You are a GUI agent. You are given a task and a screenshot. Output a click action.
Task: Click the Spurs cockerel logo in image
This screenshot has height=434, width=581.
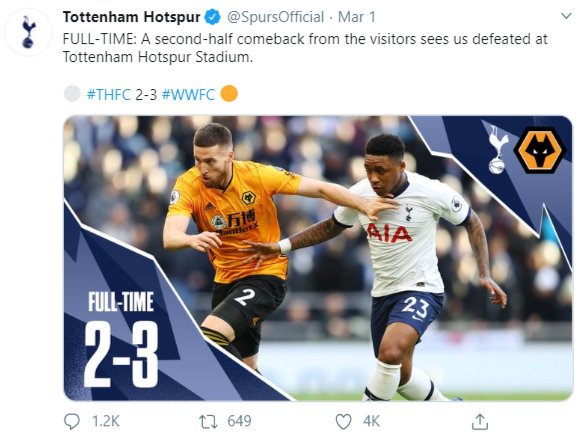(x=498, y=150)
